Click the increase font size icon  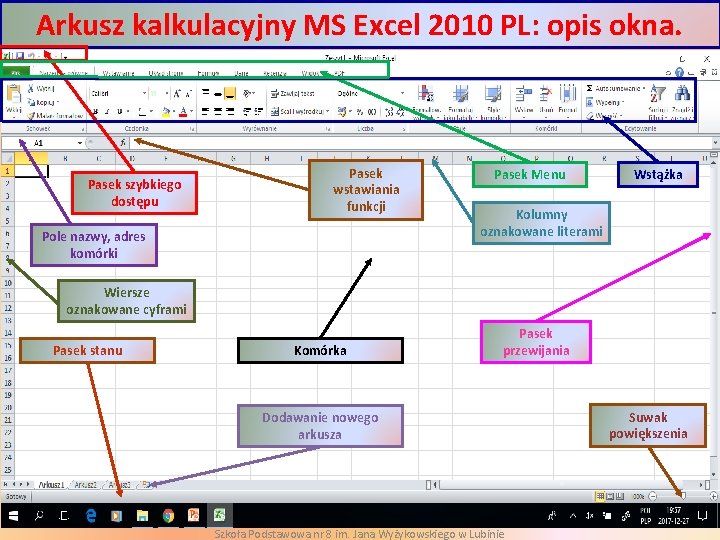click(x=177, y=94)
